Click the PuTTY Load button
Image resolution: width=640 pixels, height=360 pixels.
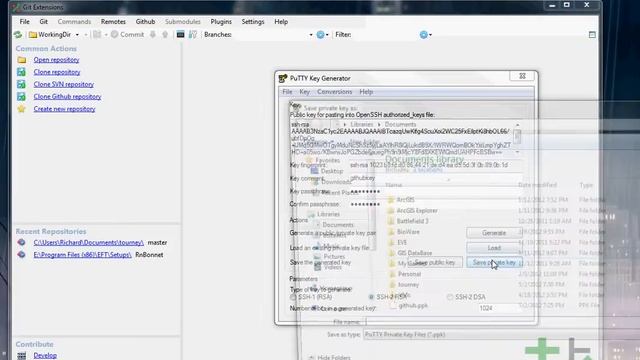tap(494, 248)
